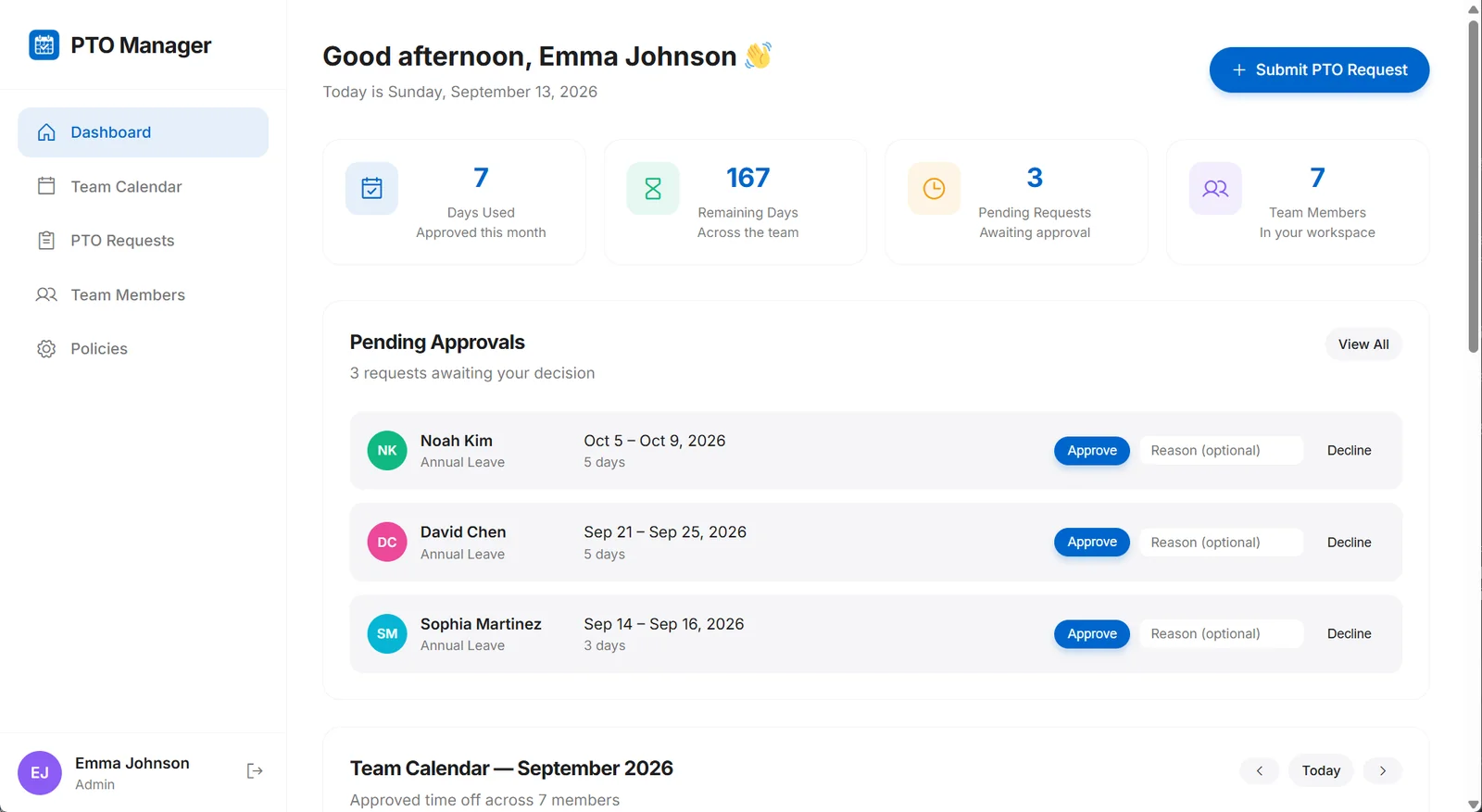1482x812 pixels.
Task: View All pending approvals
Action: coord(1363,344)
